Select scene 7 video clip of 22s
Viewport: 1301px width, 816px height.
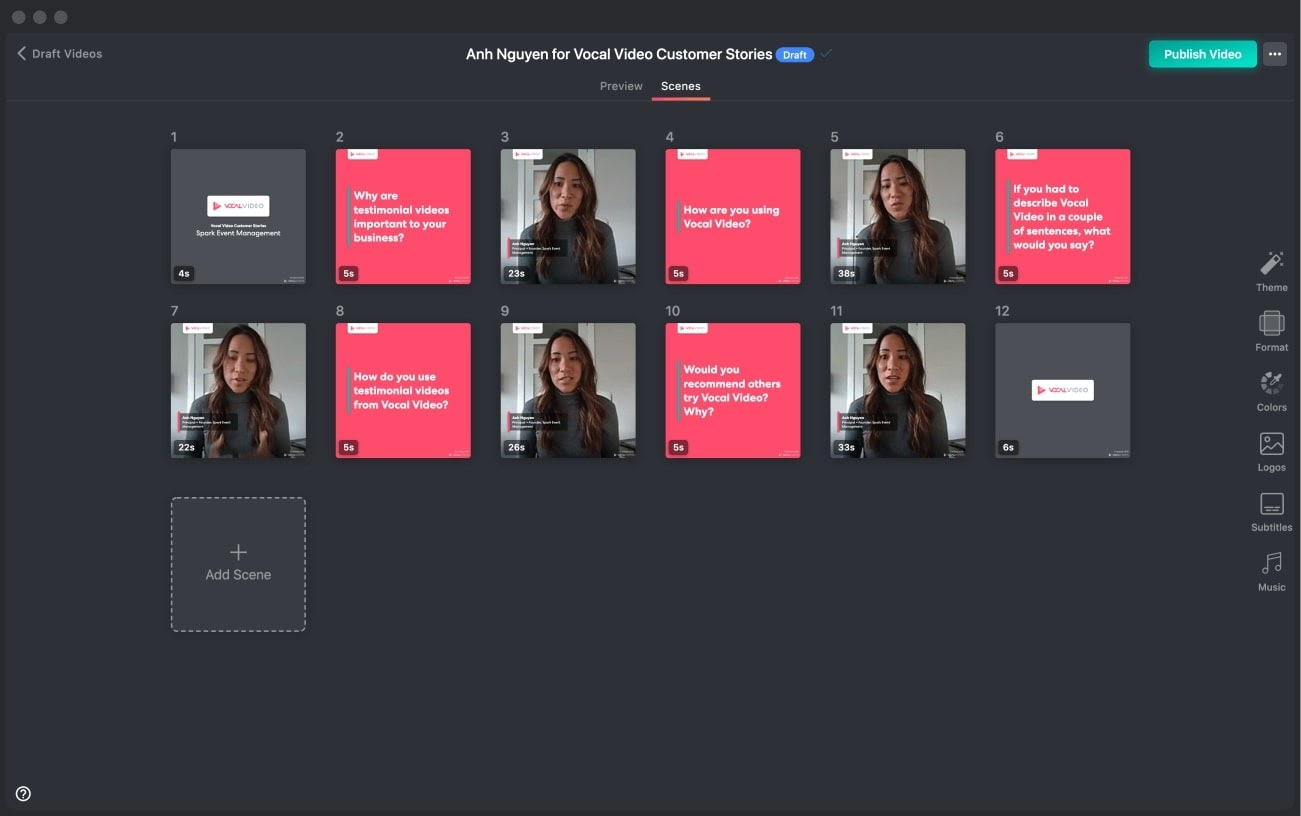238,391
